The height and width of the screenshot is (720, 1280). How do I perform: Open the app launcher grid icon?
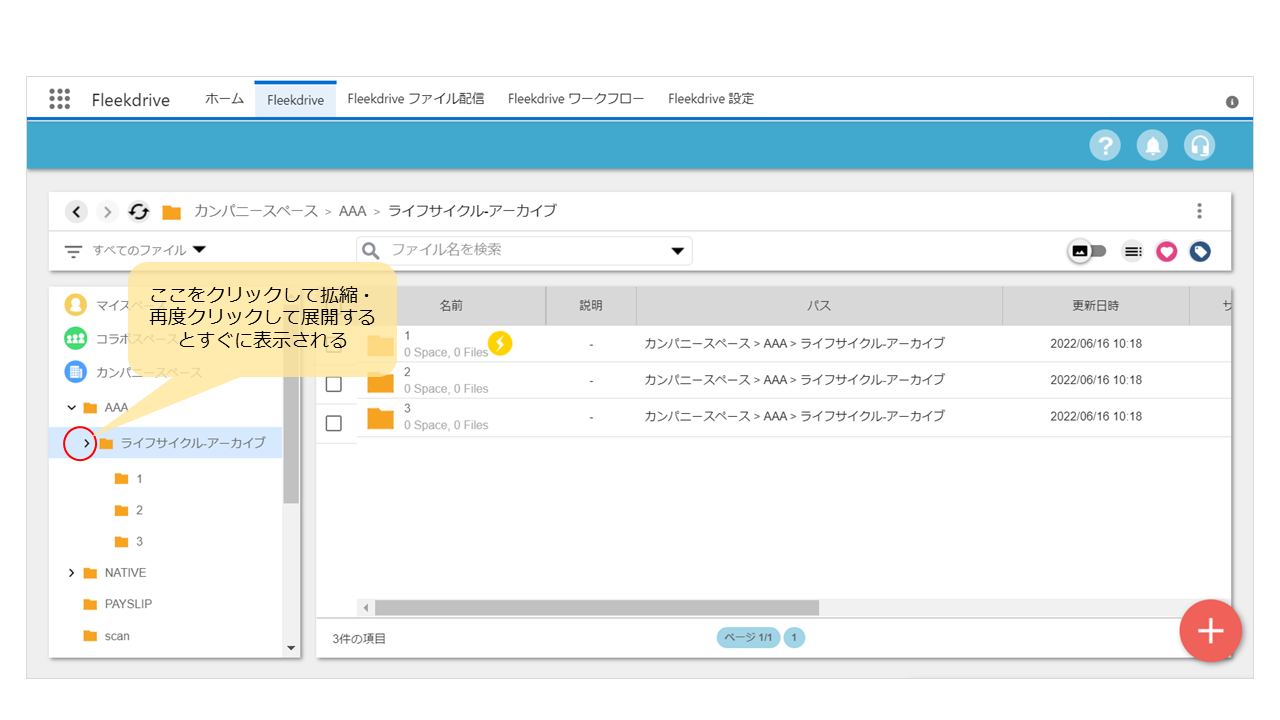pos(59,99)
